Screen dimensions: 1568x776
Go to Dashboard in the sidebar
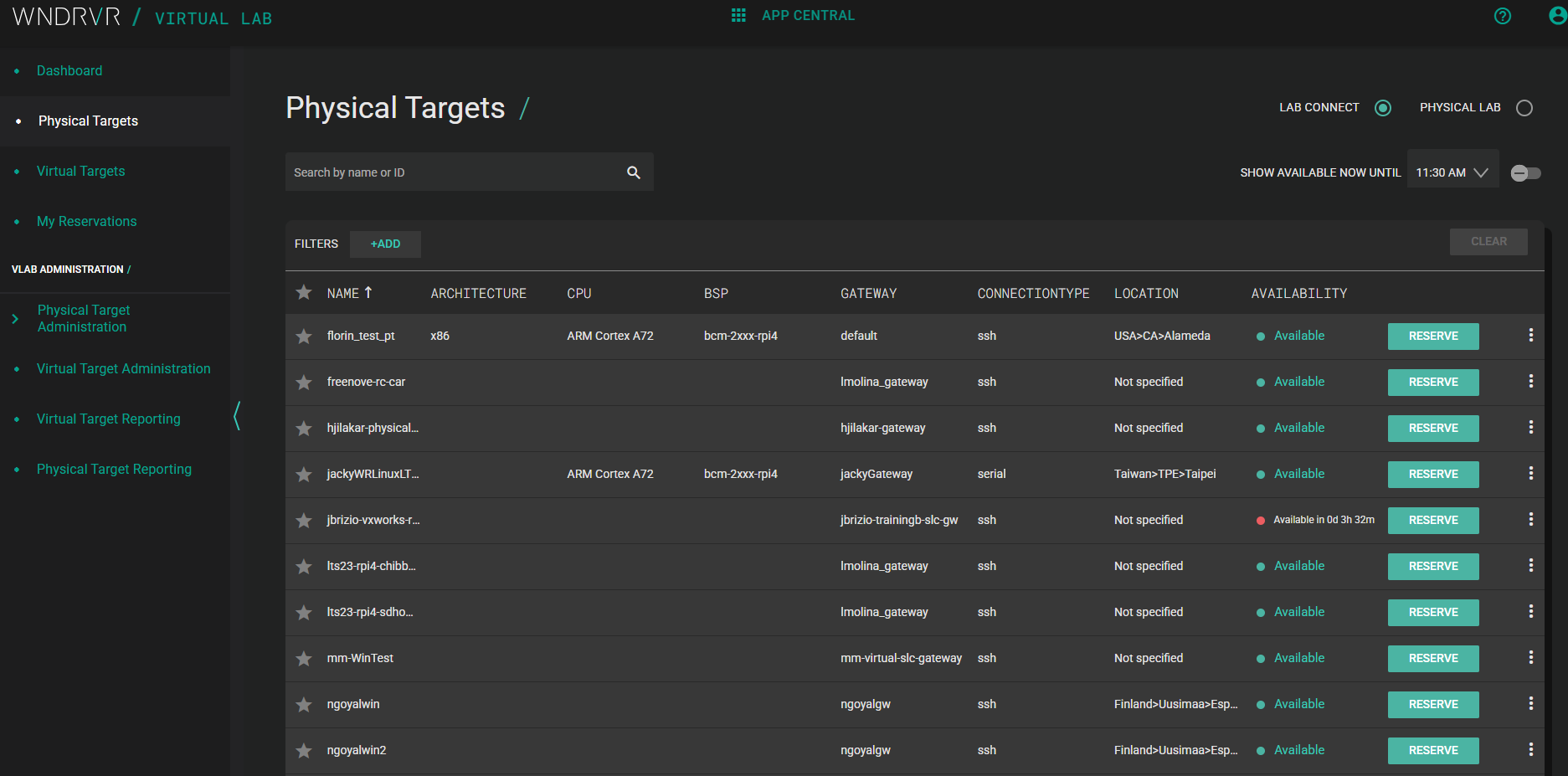[x=69, y=71]
